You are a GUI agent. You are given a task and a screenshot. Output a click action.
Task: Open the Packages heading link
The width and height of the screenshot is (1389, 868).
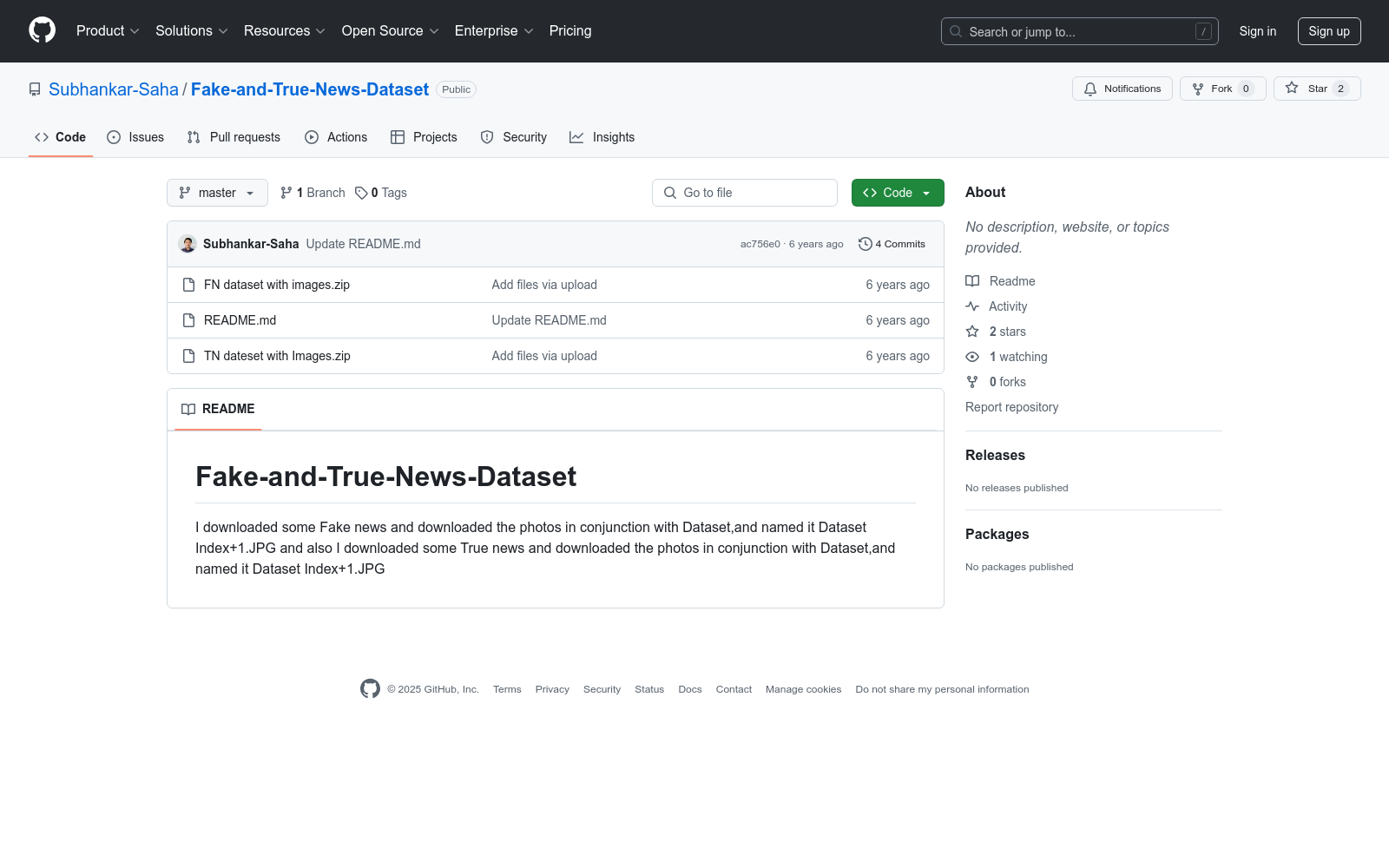pyautogui.click(x=997, y=534)
